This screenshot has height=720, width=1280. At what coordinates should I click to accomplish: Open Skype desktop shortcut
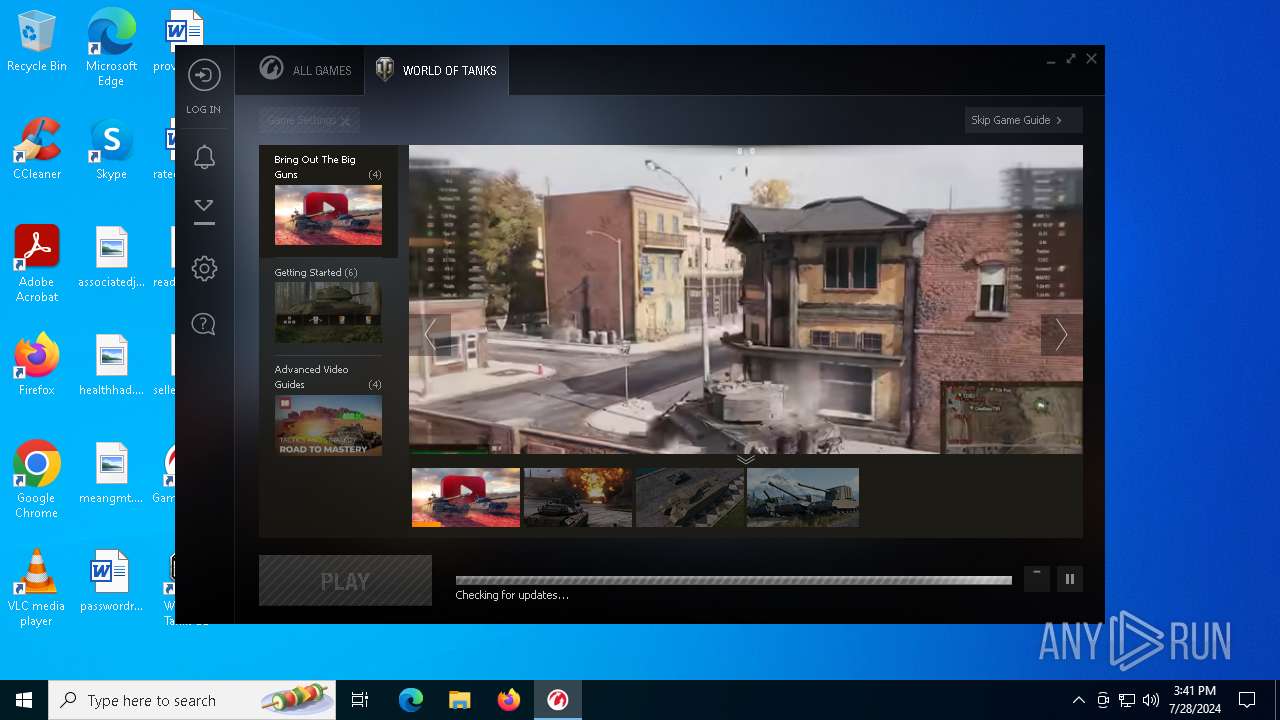pos(111,149)
